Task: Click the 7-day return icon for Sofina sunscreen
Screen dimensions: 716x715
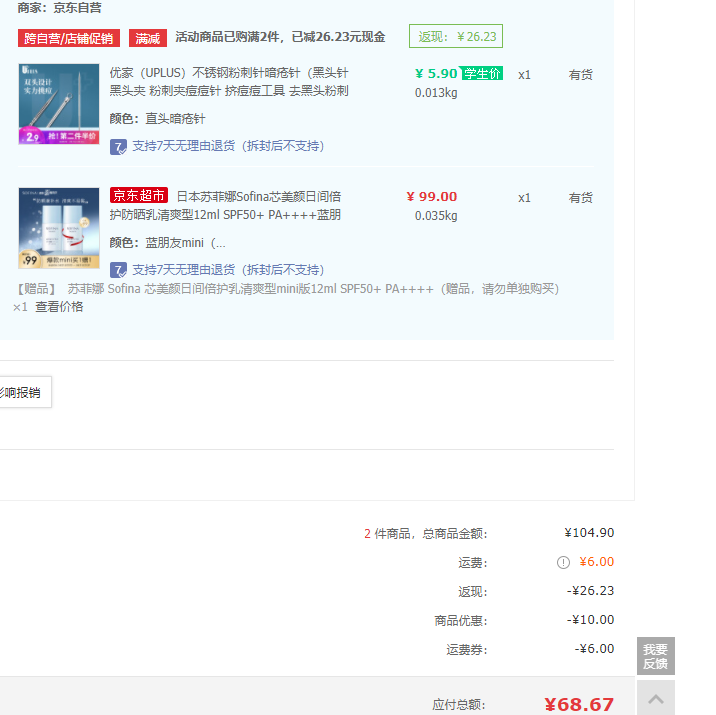Action: (118, 270)
